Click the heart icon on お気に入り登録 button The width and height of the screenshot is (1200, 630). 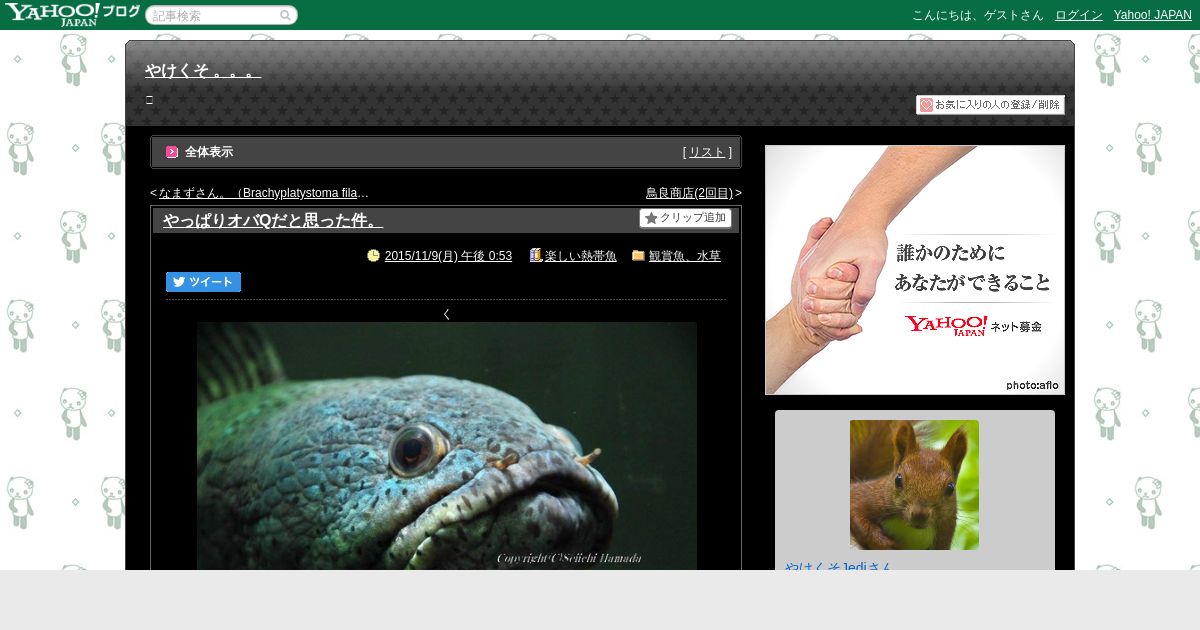[x=926, y=105]
